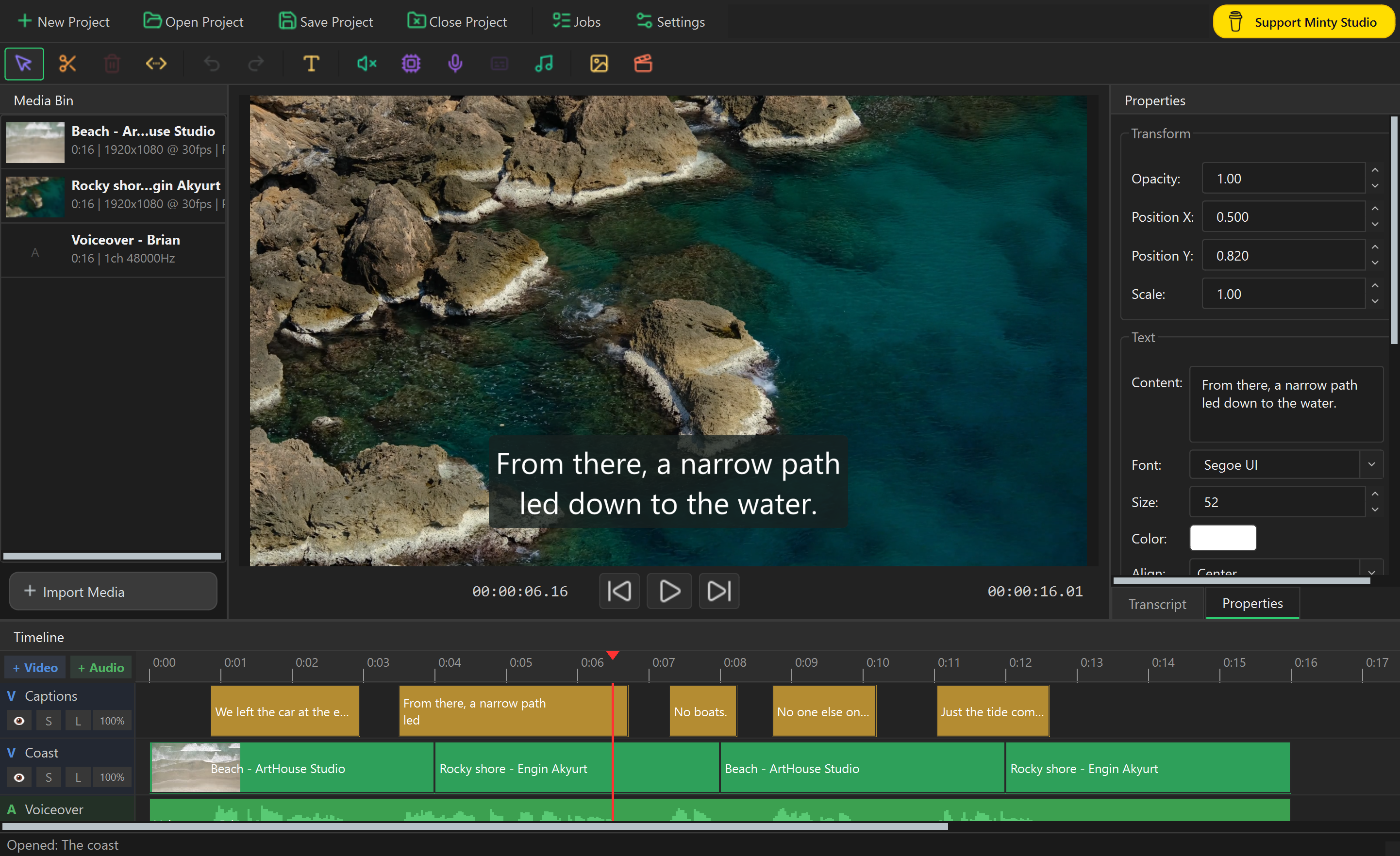Image resolution: width=1400 pixels, height=856 pixels.
Task: Jump to previous clip with skip-back button
Action: (x=619, y=591)
